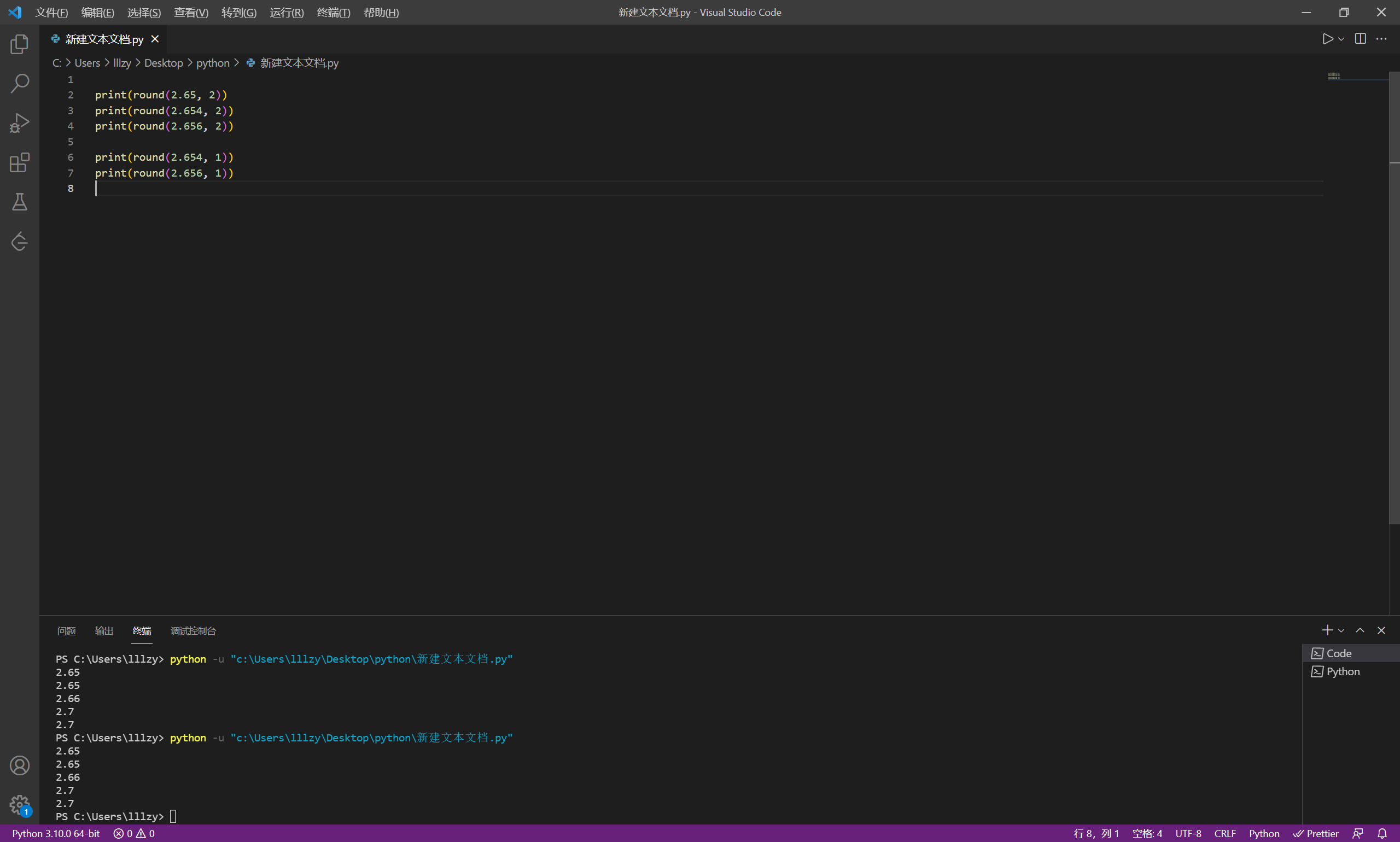Screen dimensions: 1400x842
Task: Open the Extensions view icon
Action: (19, 163)
